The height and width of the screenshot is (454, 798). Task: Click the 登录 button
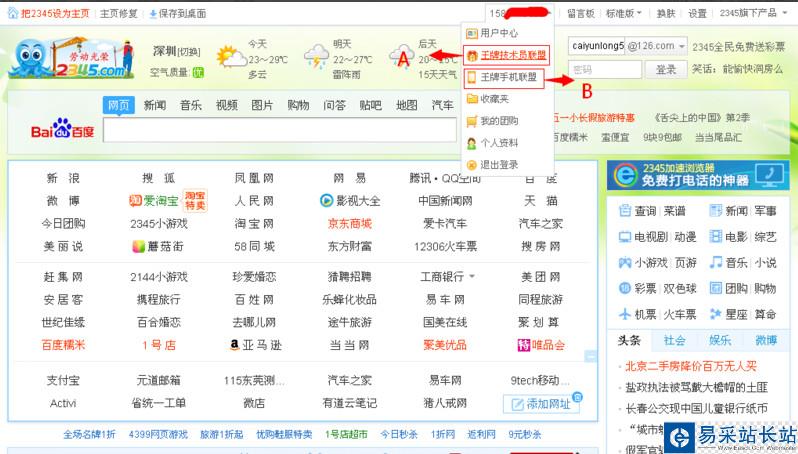(x=666, y=69)
